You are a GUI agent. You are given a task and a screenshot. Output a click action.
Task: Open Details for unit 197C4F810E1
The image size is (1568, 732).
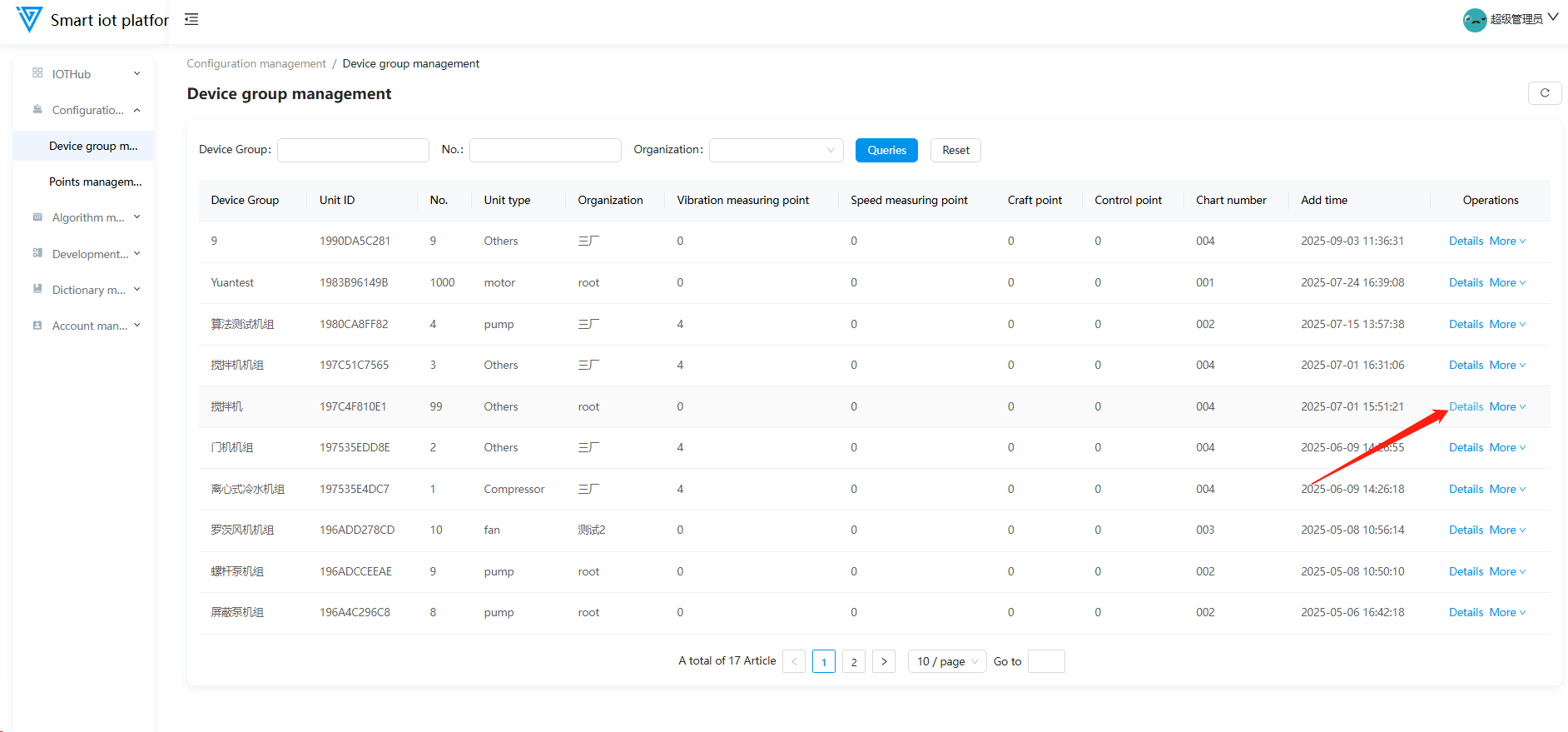click(1466, 406)
